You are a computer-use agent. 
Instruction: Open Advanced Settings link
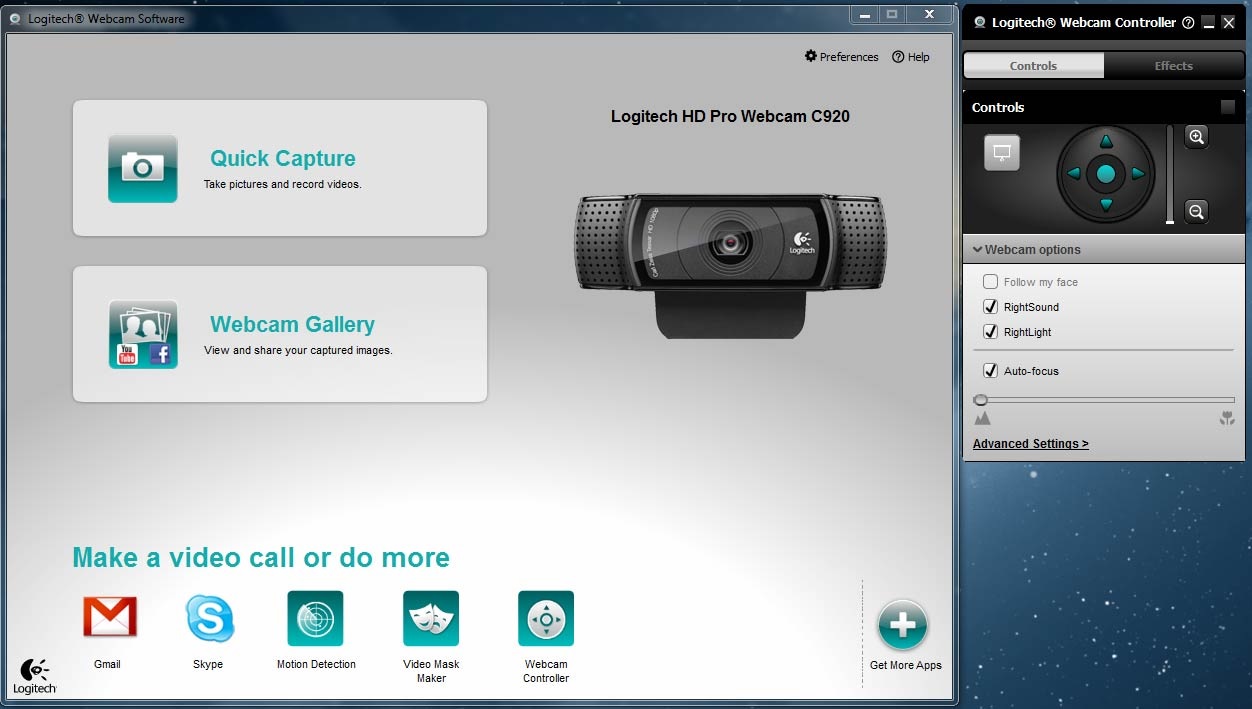pos(1030,443)
